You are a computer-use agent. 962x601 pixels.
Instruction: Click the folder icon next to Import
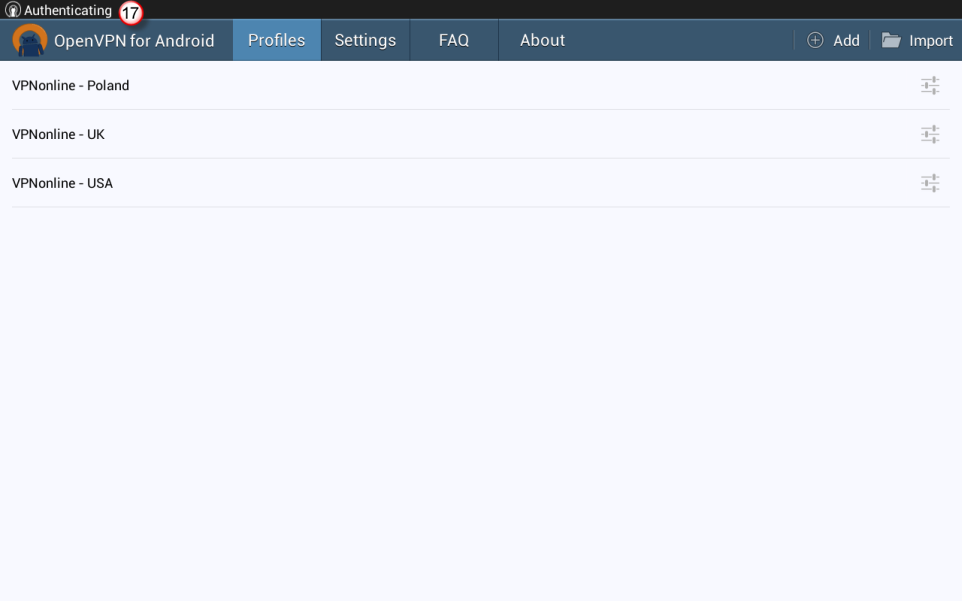891,40
